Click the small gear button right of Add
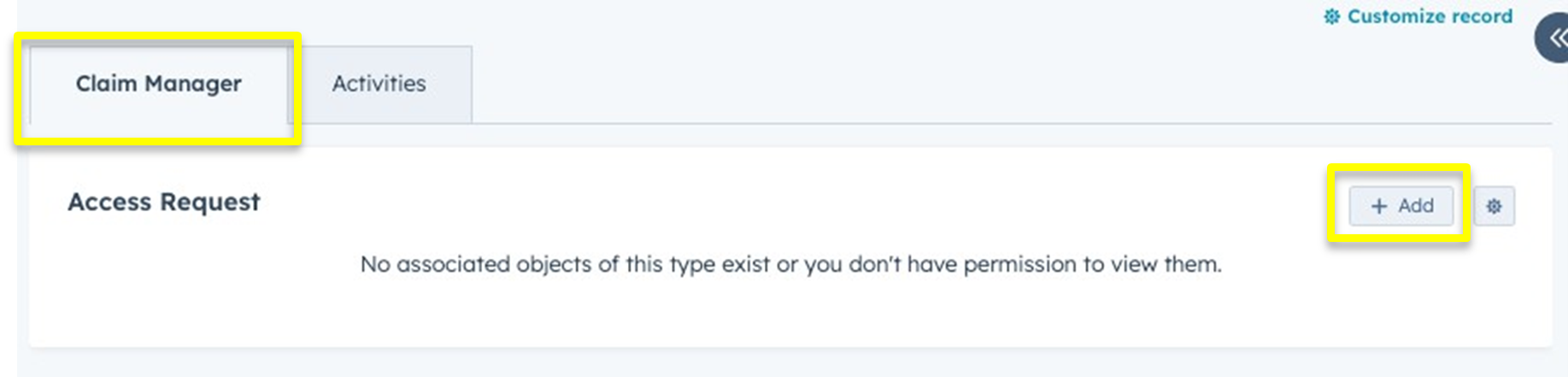 click(1494, 206)
